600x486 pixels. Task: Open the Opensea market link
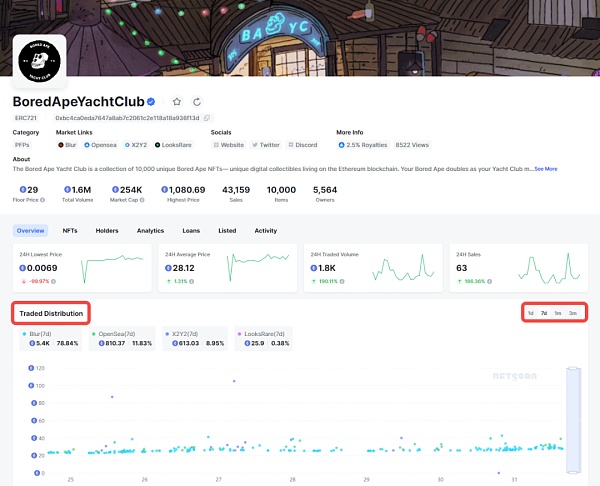point(100,145)
